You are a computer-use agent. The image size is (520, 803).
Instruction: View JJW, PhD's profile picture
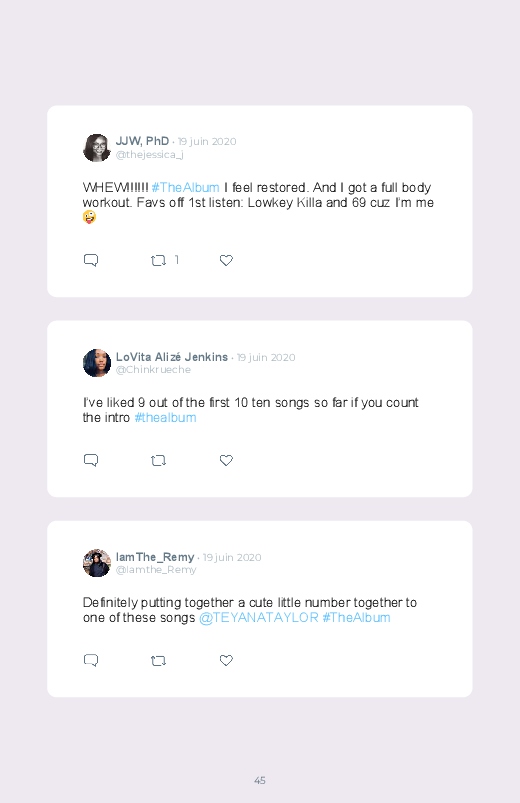coord(97,148)
